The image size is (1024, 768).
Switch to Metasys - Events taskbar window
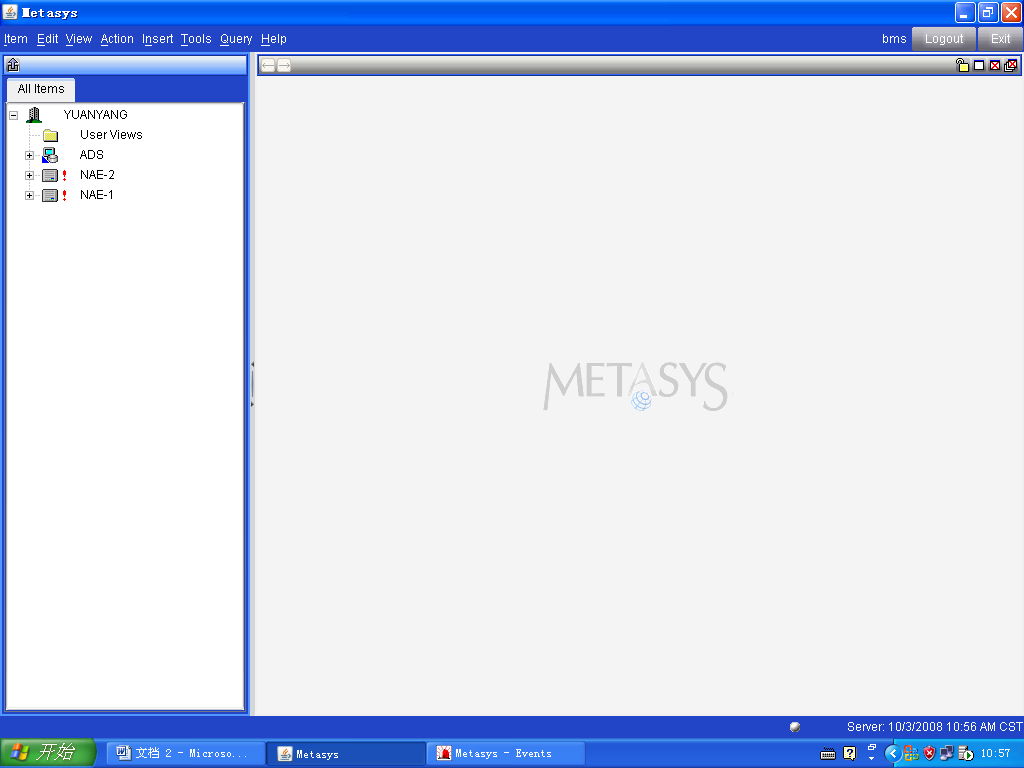point(506,754)
